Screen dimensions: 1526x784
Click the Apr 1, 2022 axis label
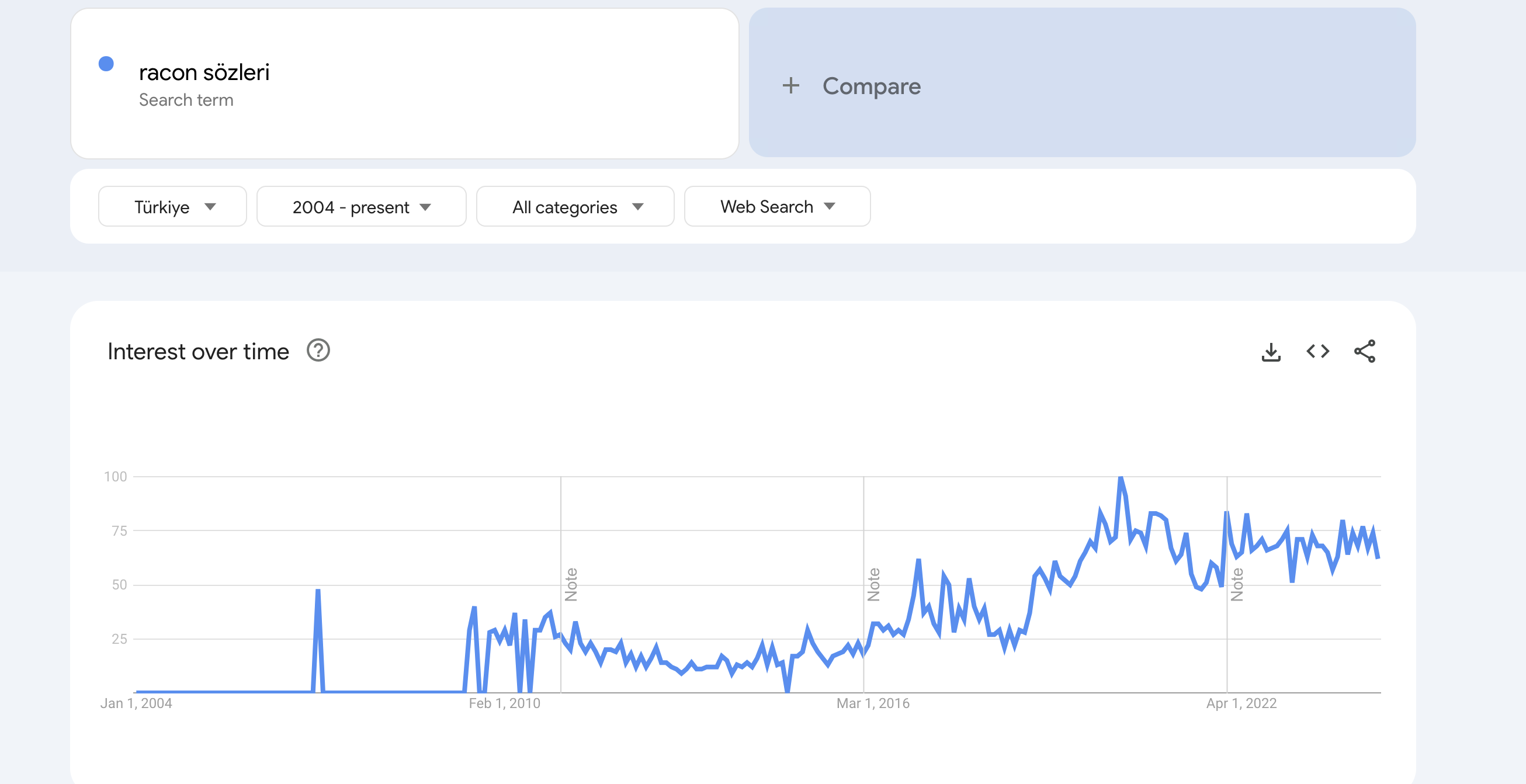[x=1241, y=703]
